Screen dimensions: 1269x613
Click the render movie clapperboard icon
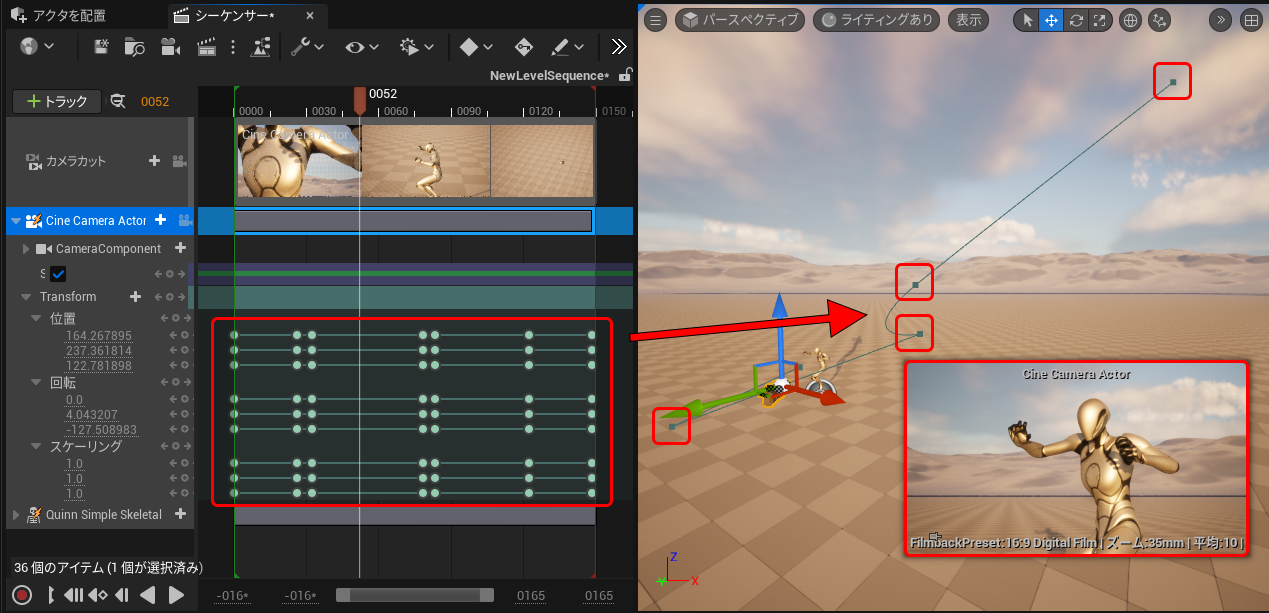pos(207,47)
